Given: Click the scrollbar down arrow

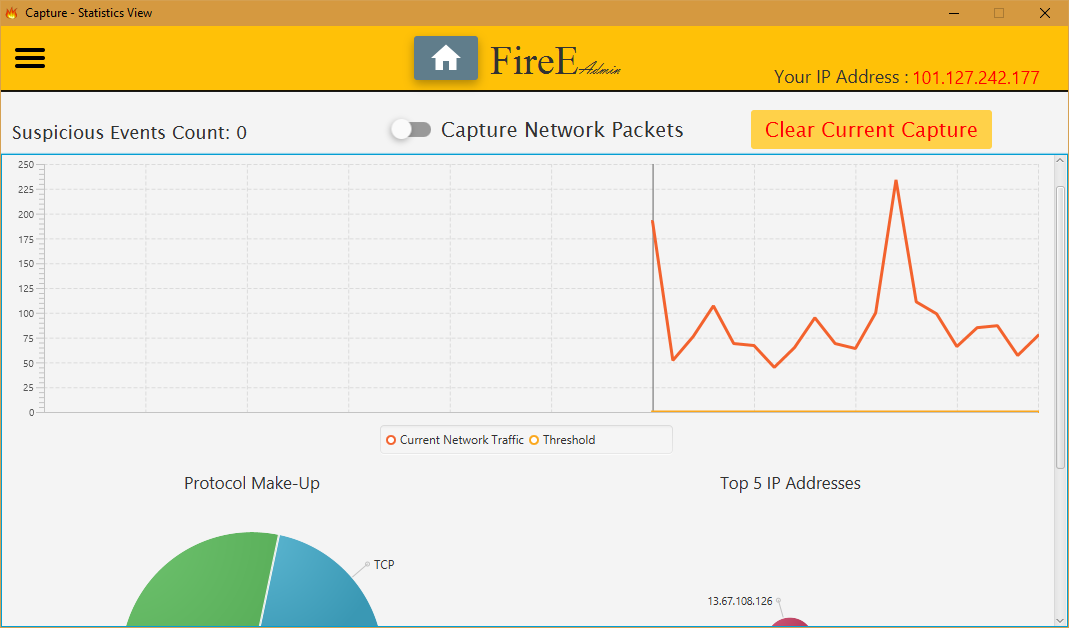Looking at the screenshot, I should coord(1060,619).
